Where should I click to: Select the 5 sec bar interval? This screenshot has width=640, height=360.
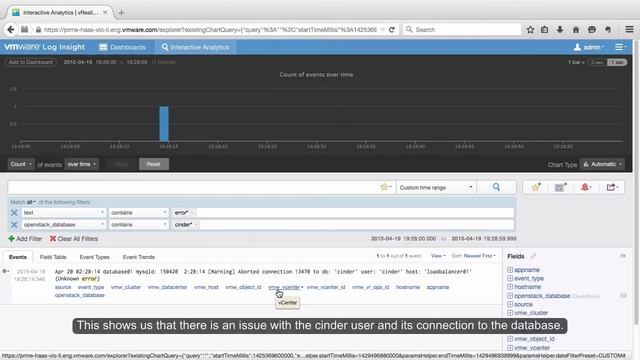click(597, 62)
